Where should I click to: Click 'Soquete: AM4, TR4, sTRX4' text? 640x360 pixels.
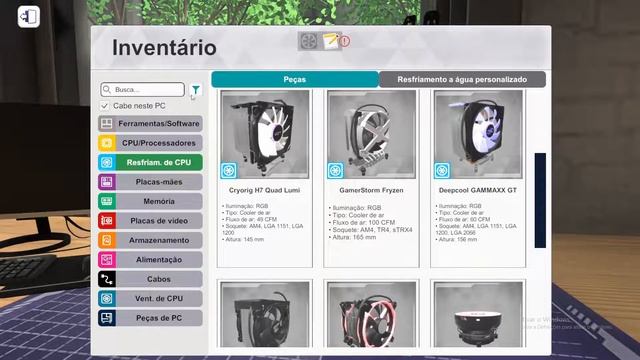coord(372,230)
